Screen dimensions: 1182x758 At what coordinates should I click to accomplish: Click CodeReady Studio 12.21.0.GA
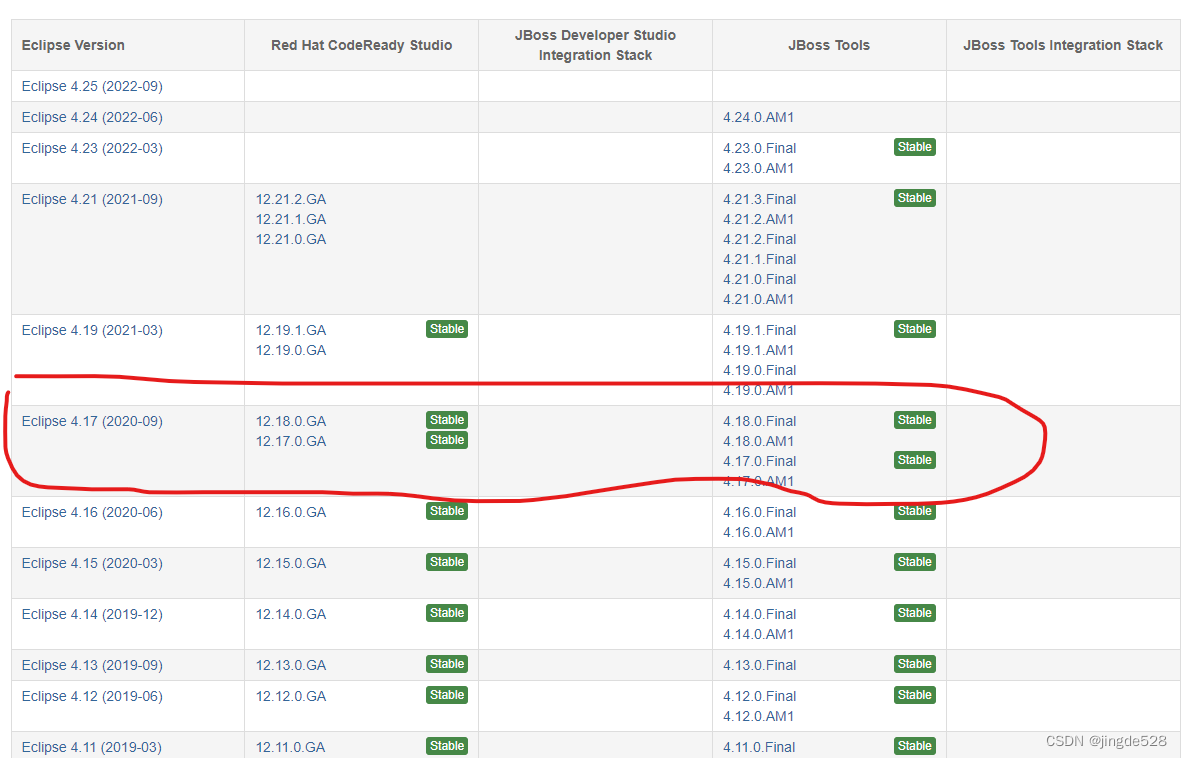pos(291,240)
